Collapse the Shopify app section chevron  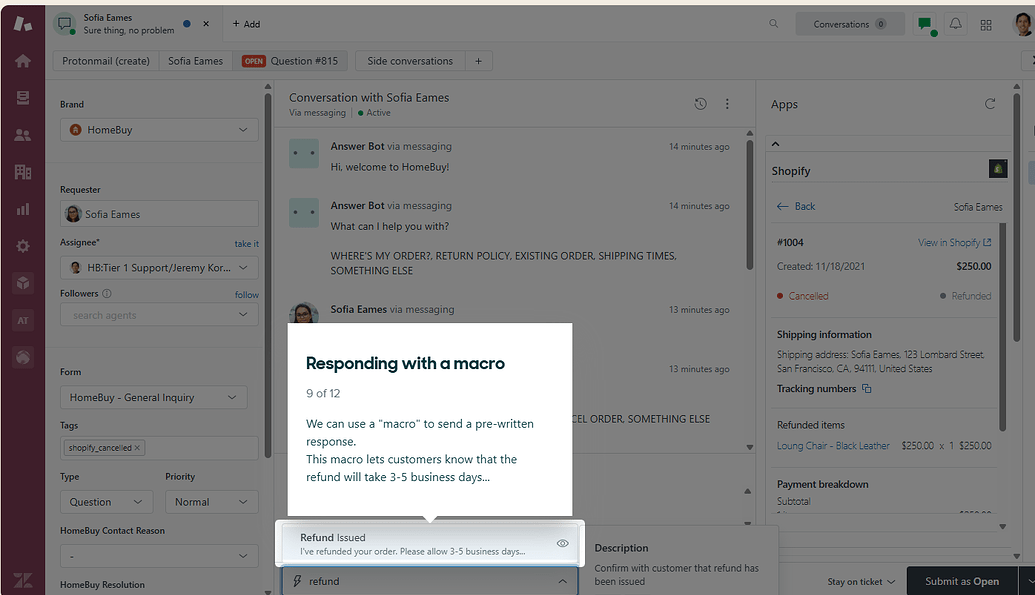point(776,144)
